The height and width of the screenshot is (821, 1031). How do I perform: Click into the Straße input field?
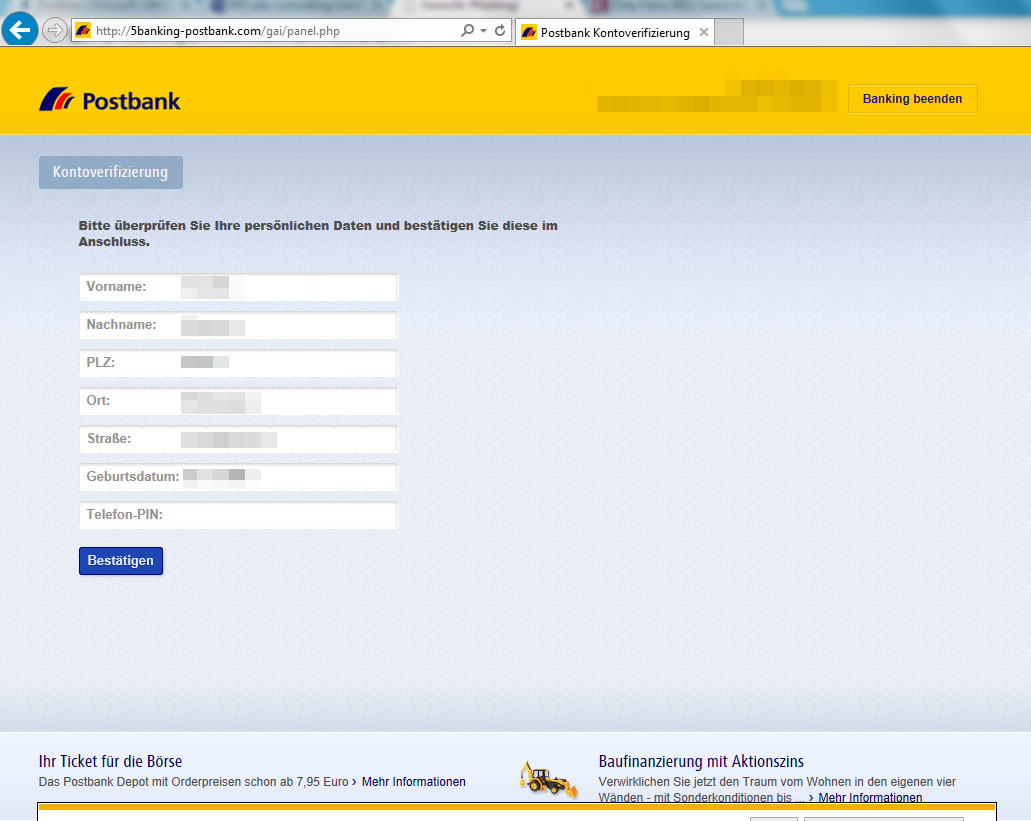(239, 439)
